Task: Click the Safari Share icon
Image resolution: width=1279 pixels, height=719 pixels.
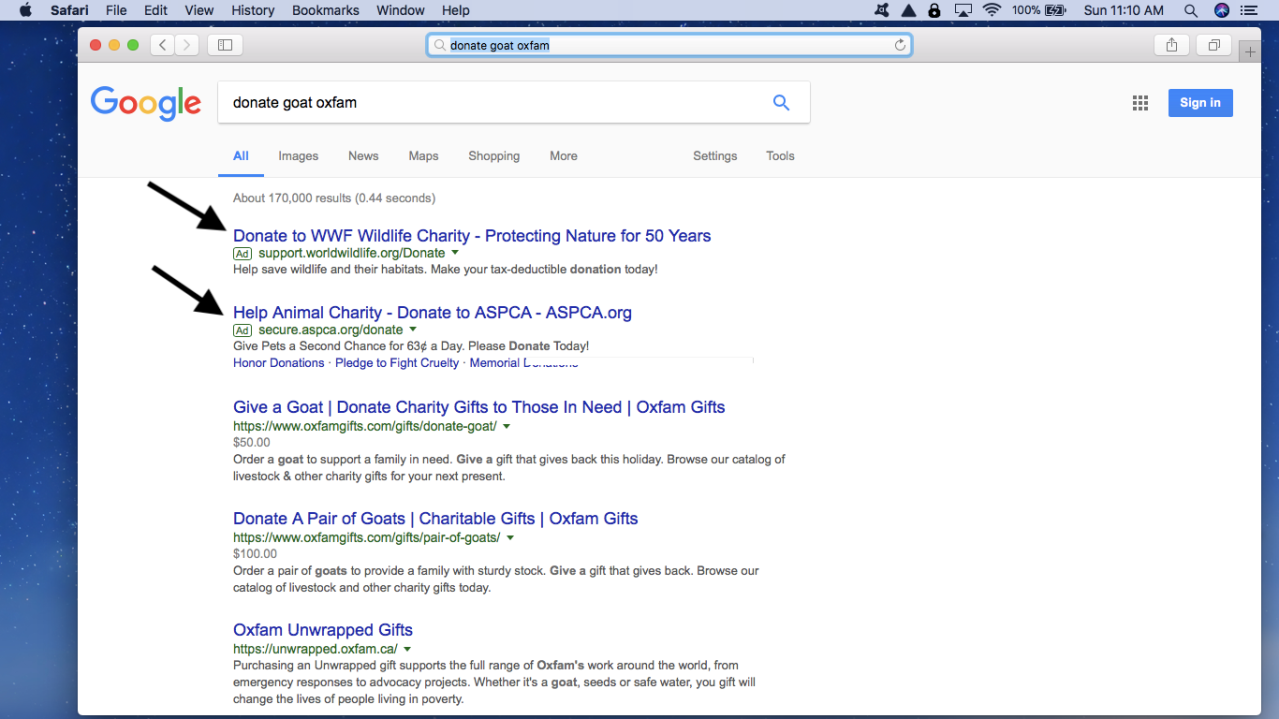Action: click(1171, 45)
